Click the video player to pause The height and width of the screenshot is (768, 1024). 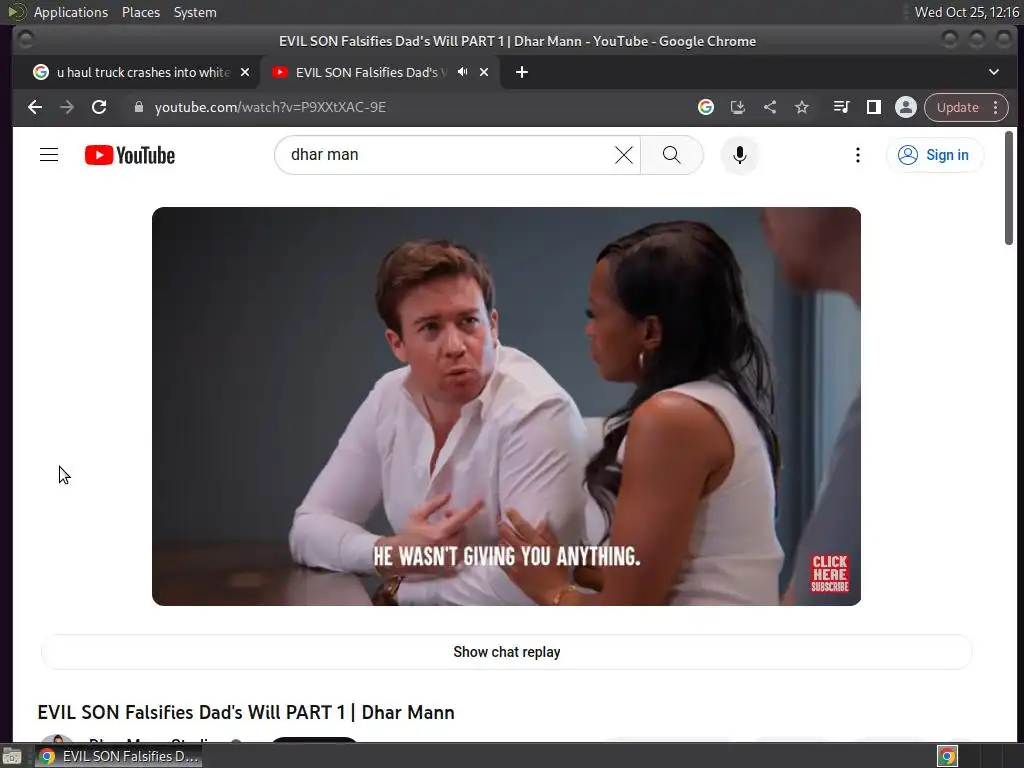506,406
